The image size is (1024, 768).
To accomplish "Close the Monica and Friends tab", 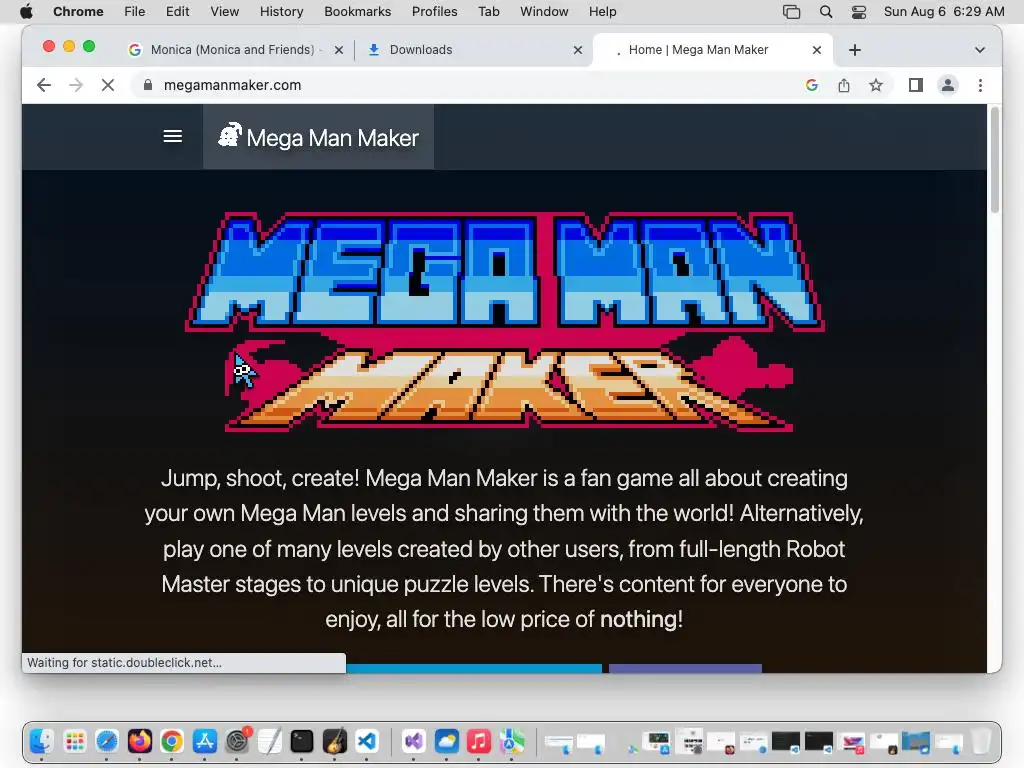I will (338, 50).
